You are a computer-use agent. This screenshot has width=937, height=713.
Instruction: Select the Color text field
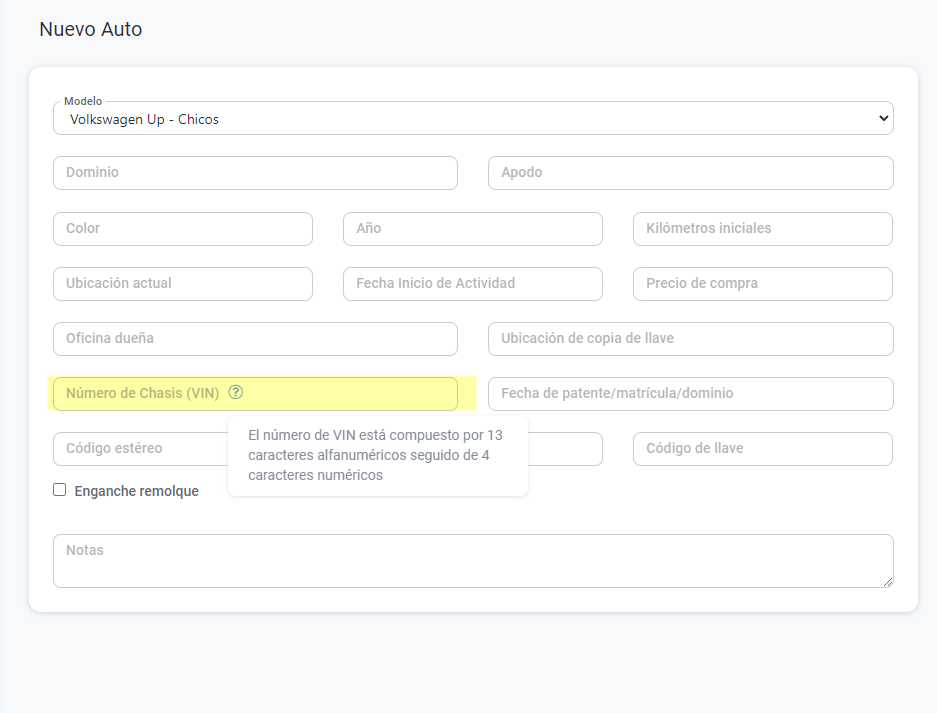[182, 229]
